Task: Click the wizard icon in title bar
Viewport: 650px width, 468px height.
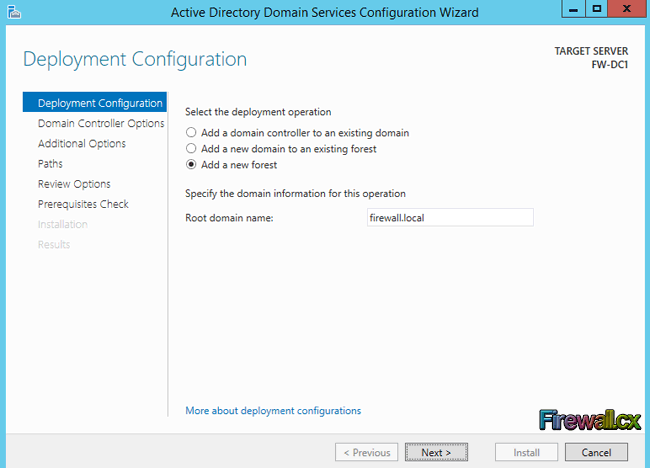Action: [x=14, y=12]
